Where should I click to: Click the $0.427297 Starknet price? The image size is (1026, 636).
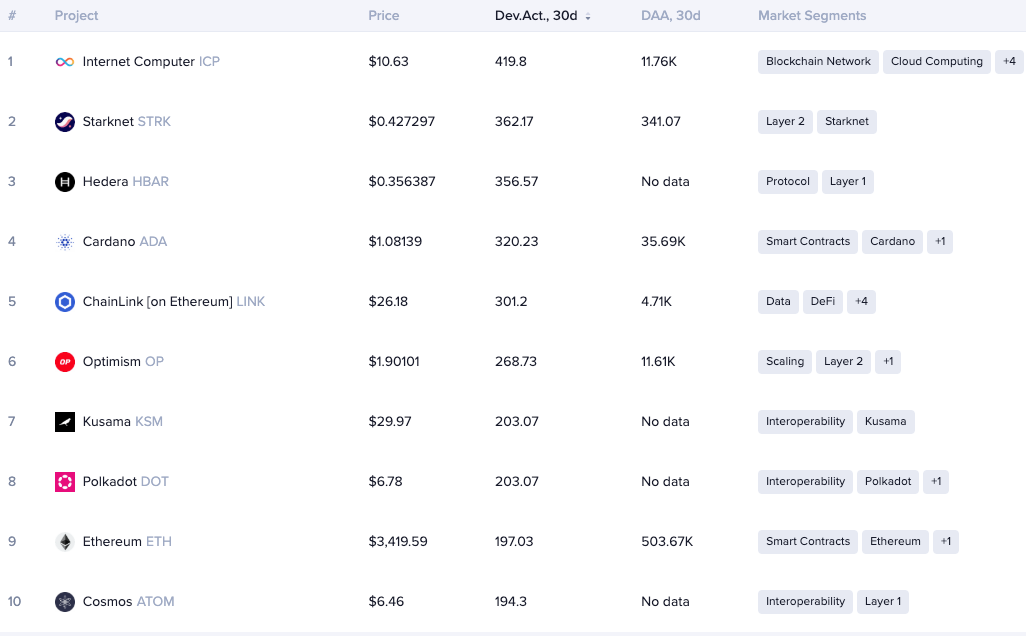pos(402,122)
